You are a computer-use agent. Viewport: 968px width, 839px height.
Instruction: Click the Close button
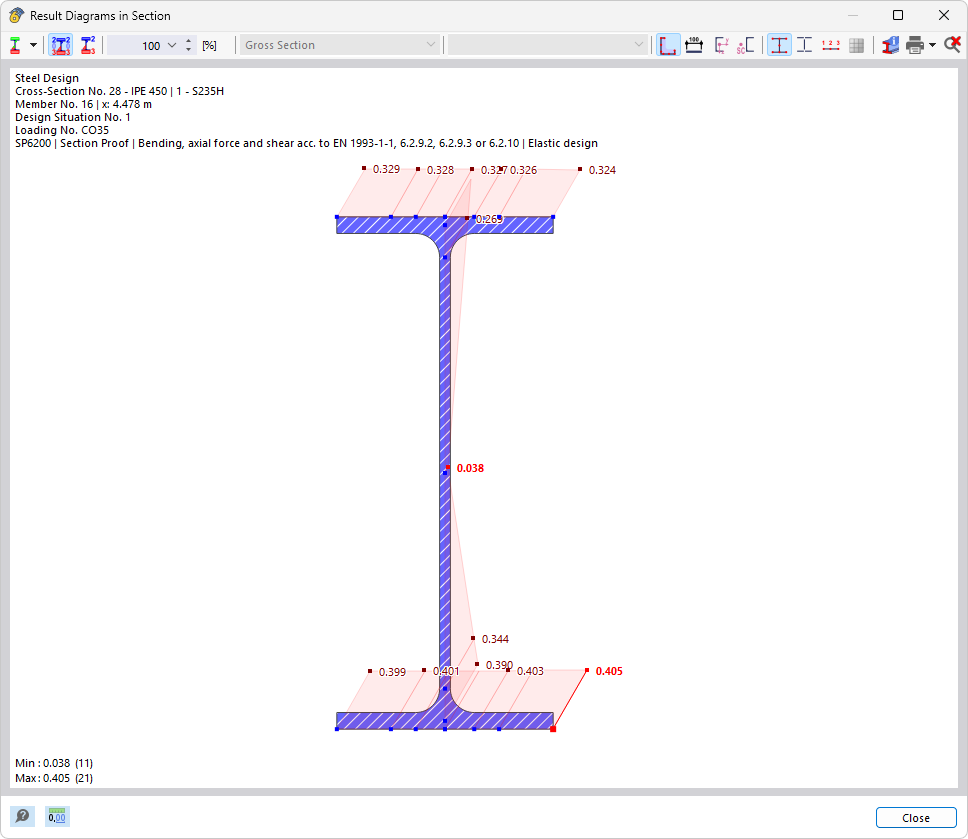coord(915,817)
